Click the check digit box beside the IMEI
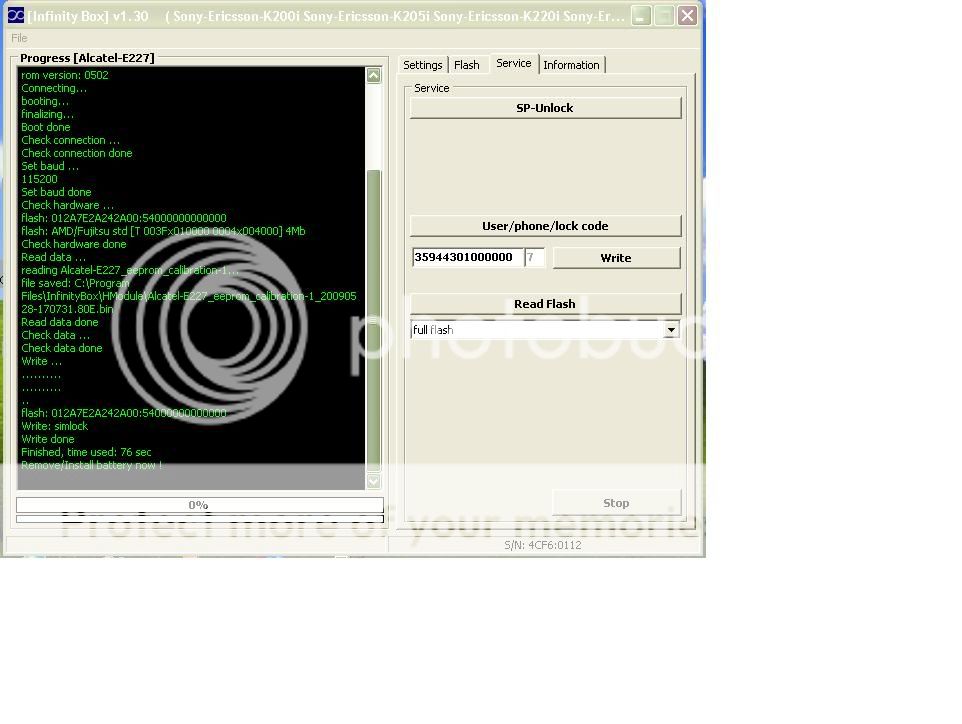962x724 pixels. click(x=534, y=257)
